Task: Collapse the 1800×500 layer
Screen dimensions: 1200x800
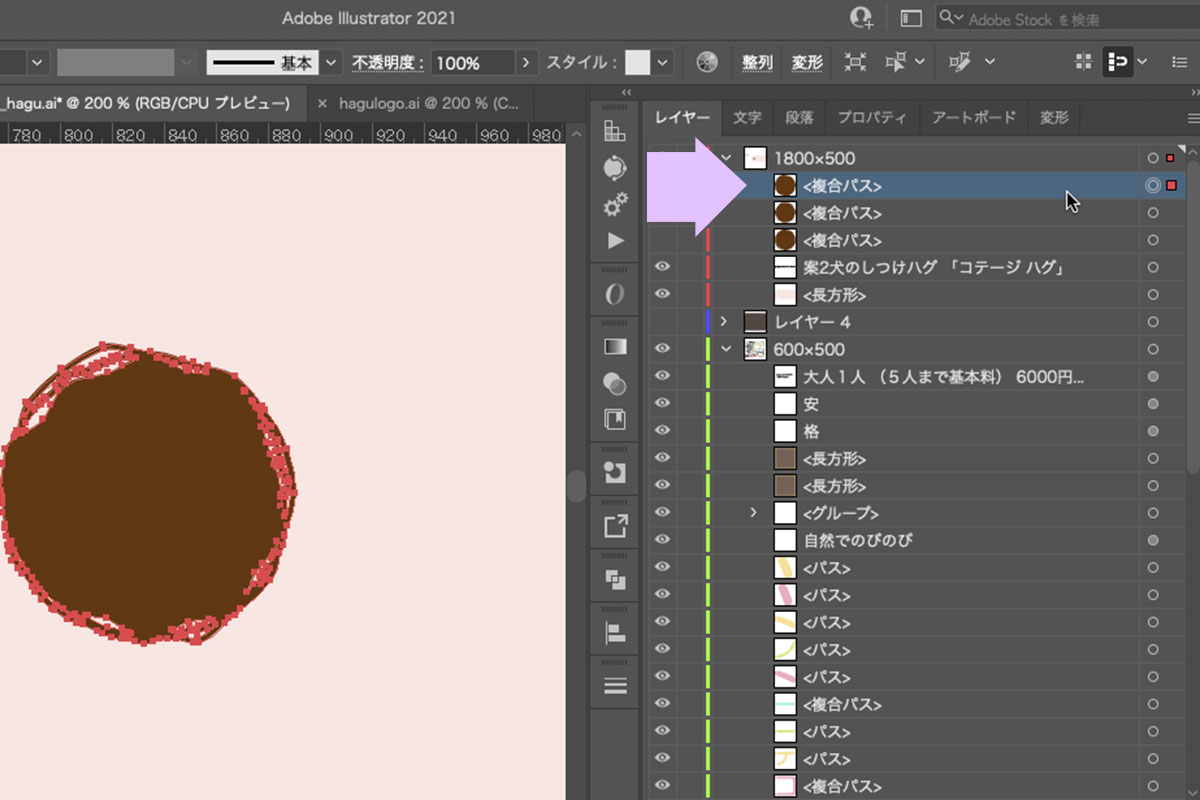Action: point(727,158)
